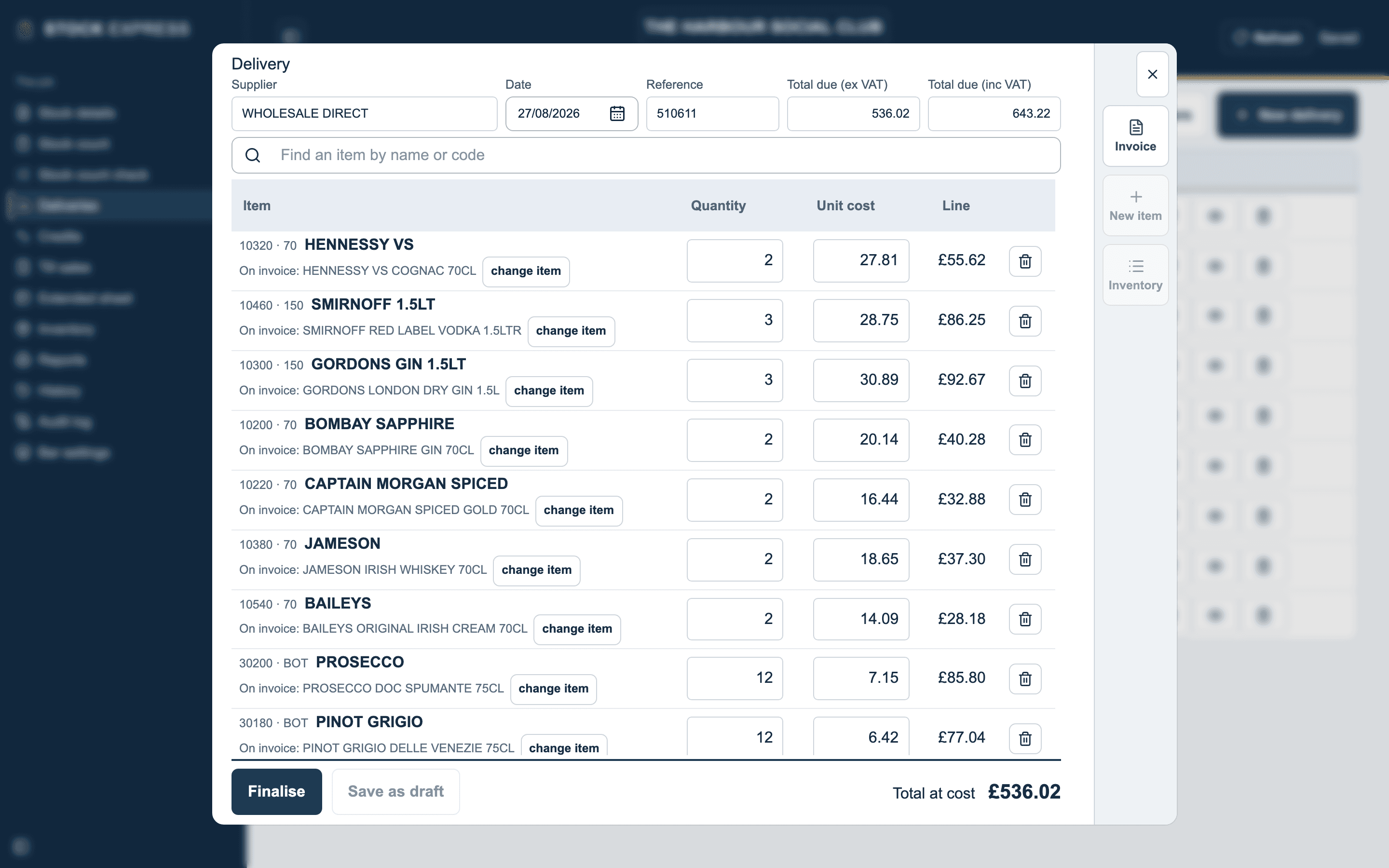Focus the find item search box
Viewport: 1389px width, 868px height.
[x=646, y=155]
